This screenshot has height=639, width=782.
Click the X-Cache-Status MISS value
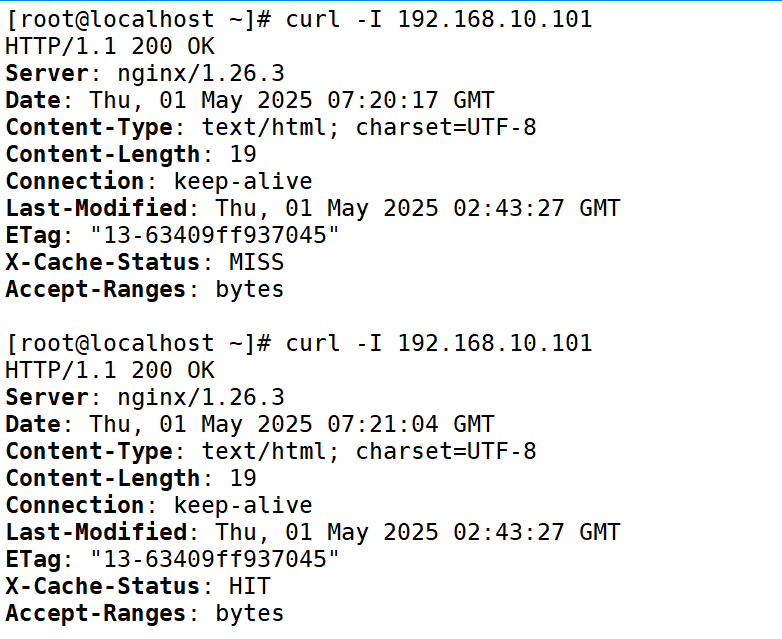point(256,262)
